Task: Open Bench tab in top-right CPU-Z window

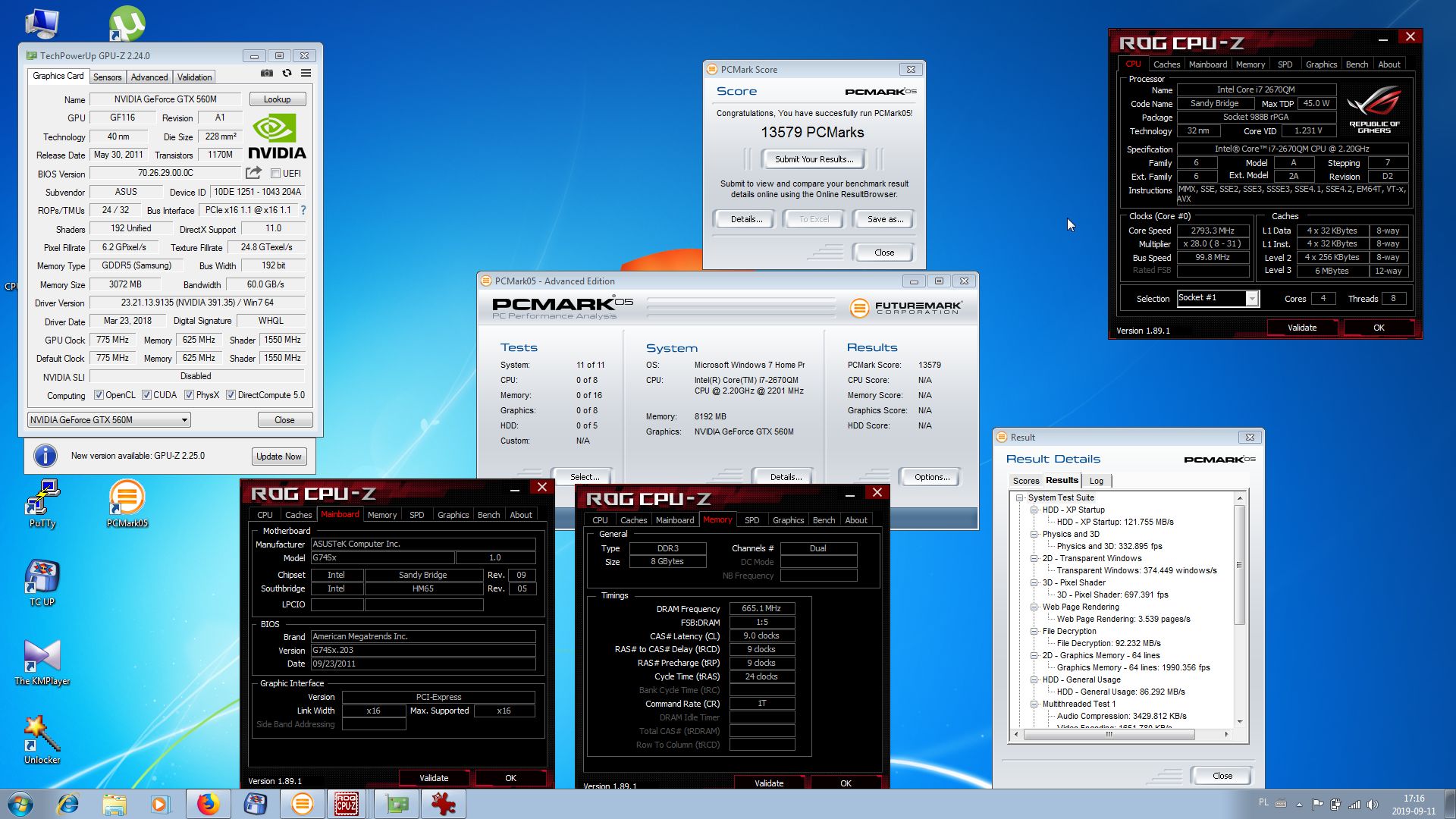Action: [1357, 64]
